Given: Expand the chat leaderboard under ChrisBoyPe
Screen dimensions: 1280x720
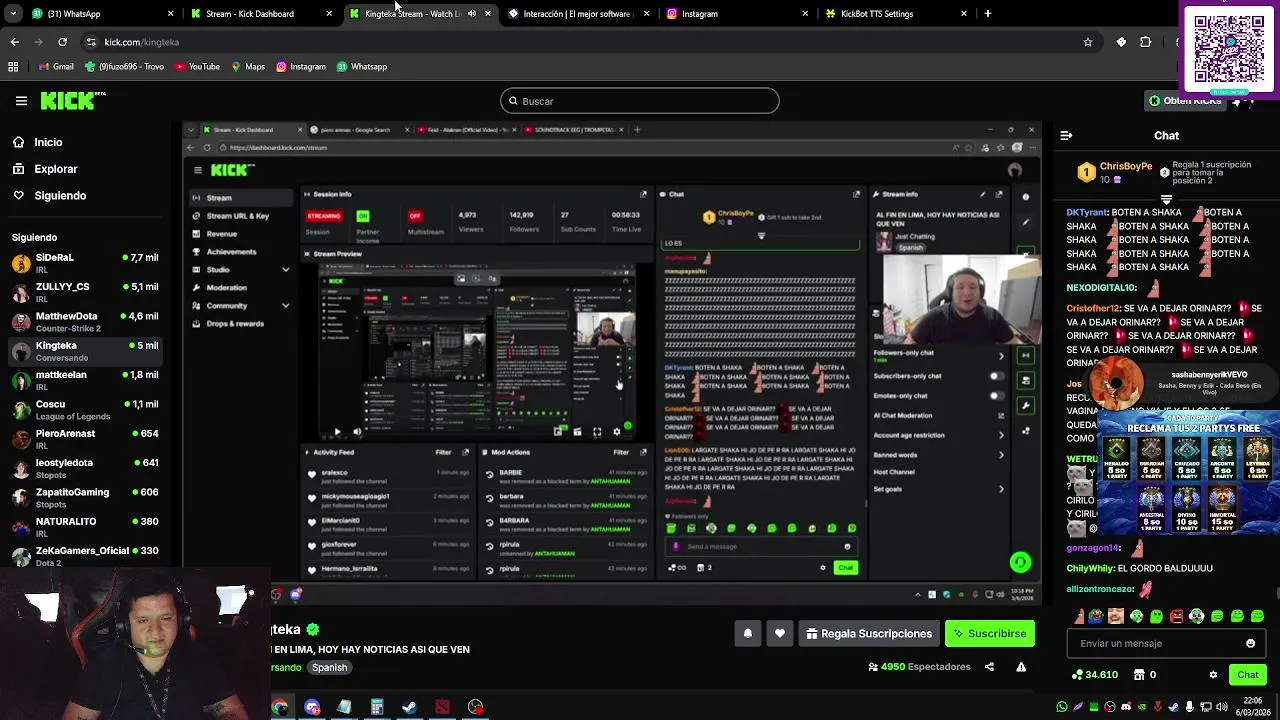Looking at the screenshot, I should click(x=1166, y=199).
